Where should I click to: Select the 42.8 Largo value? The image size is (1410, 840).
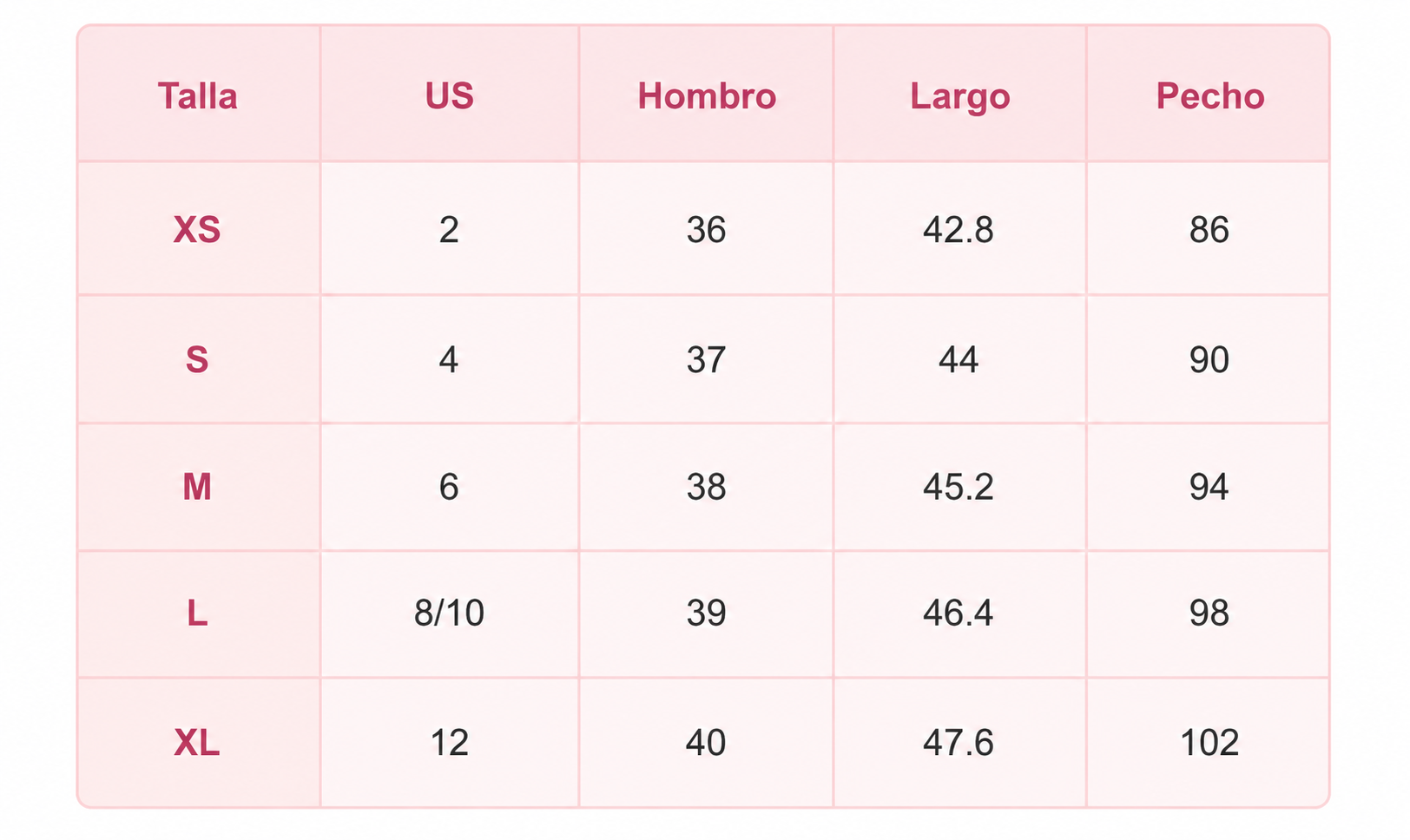coord(959,230)
